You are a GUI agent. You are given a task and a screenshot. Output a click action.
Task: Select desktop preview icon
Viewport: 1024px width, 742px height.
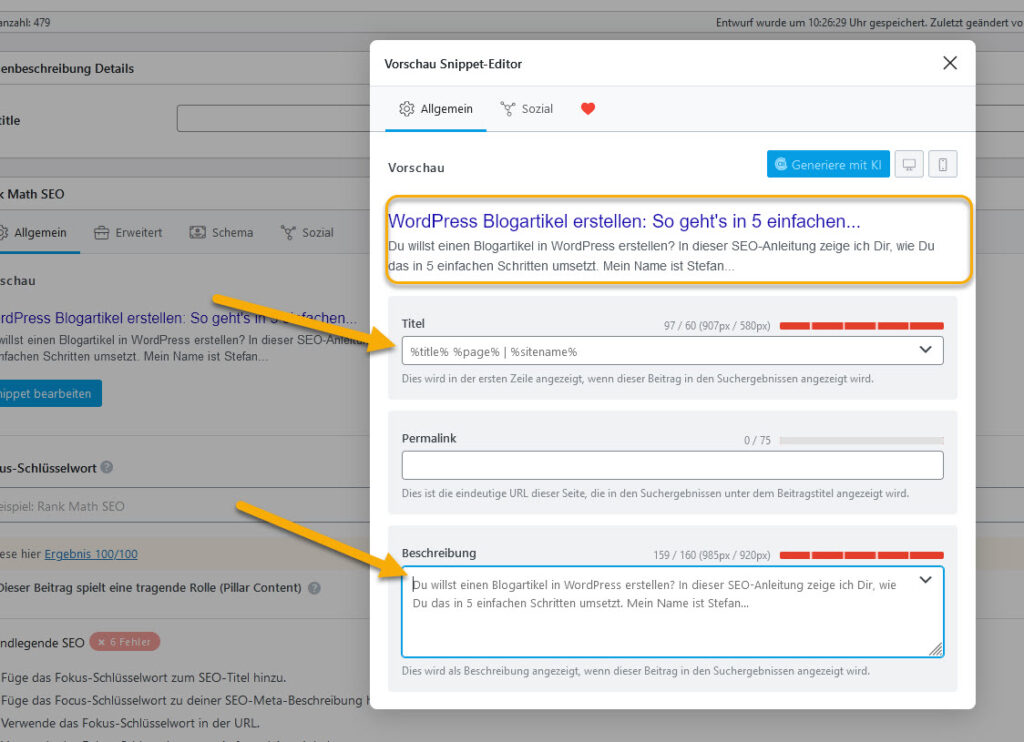tap(908, 165)
